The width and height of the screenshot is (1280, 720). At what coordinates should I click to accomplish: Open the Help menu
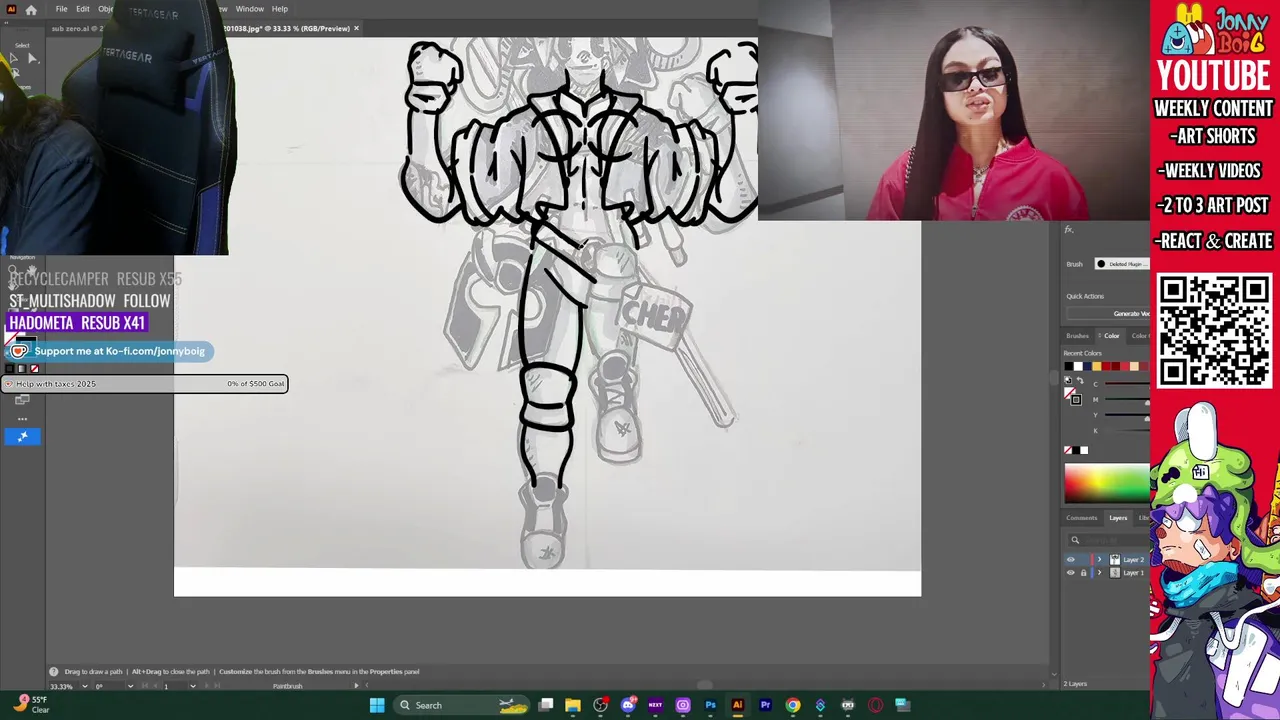pyautogui.click(x=280, y=9)
